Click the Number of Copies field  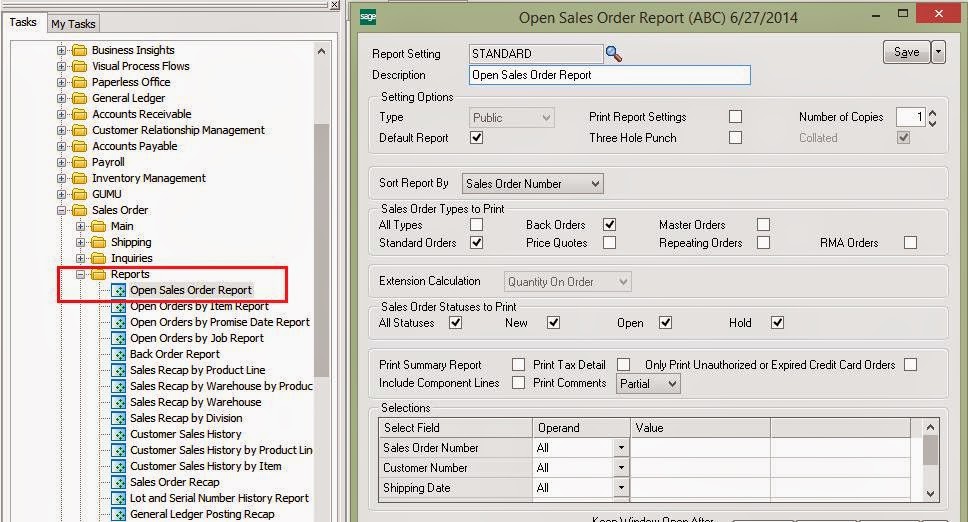pyautogui.click(x=911, y=117)
